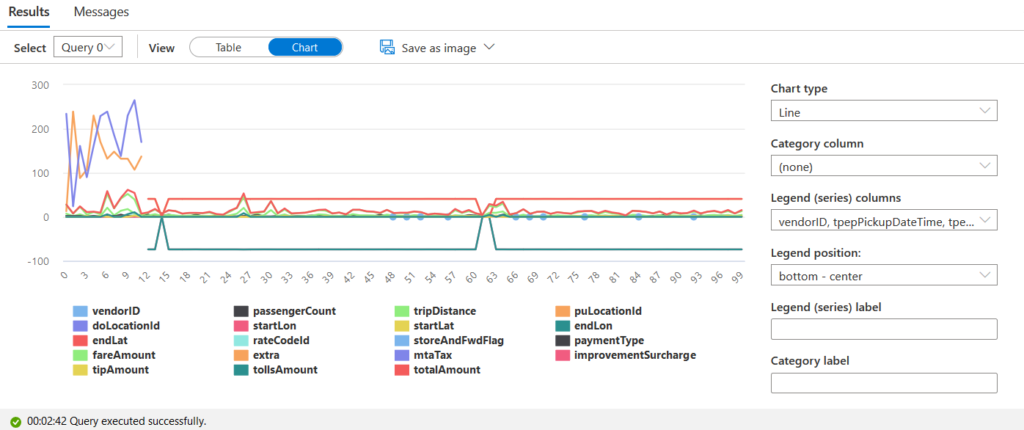Click the Legend (series) label input field

pos(884,329)
